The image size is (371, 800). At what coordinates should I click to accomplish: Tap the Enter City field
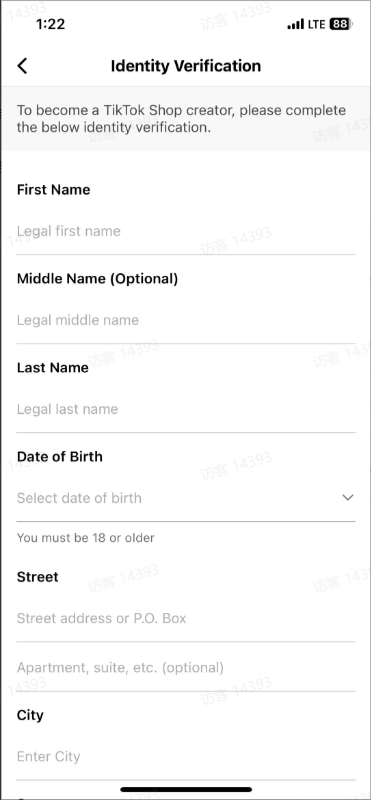(x=186, y=757)
